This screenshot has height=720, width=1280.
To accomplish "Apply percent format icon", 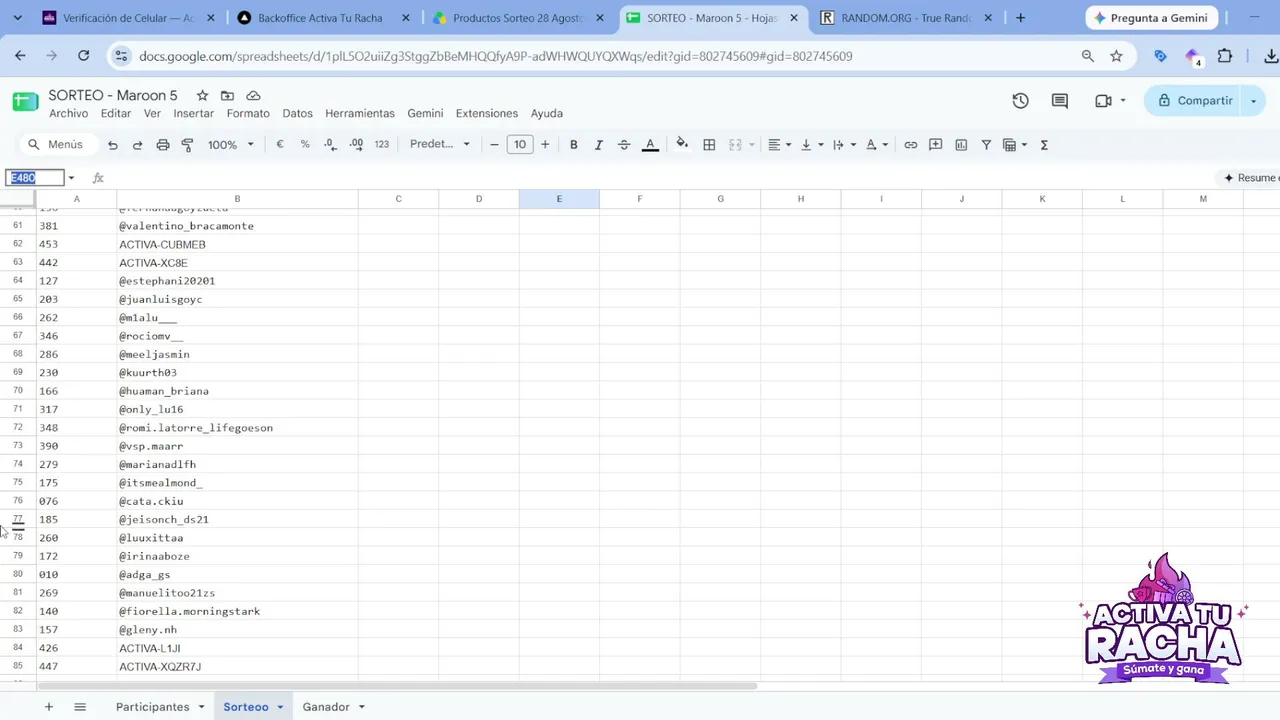I will [x=305, y=145].
